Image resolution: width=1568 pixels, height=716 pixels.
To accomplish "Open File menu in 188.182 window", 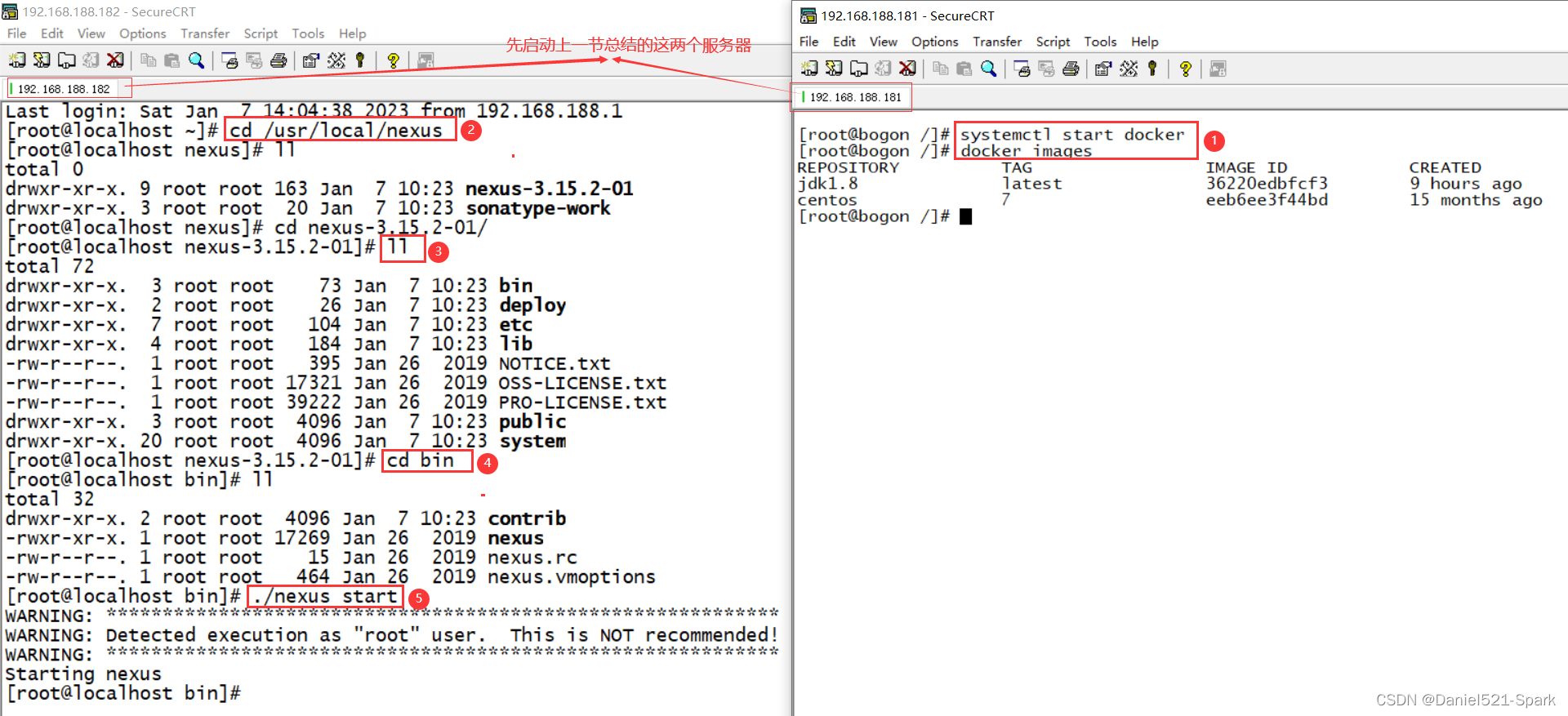I will (17, 33).
